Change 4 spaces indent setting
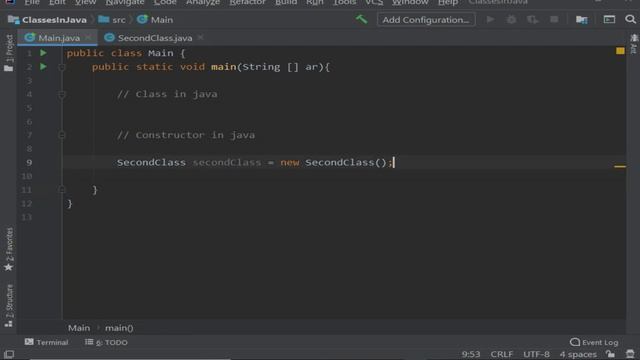The width and height of the screenshot is (640, 360). point(578,354)
